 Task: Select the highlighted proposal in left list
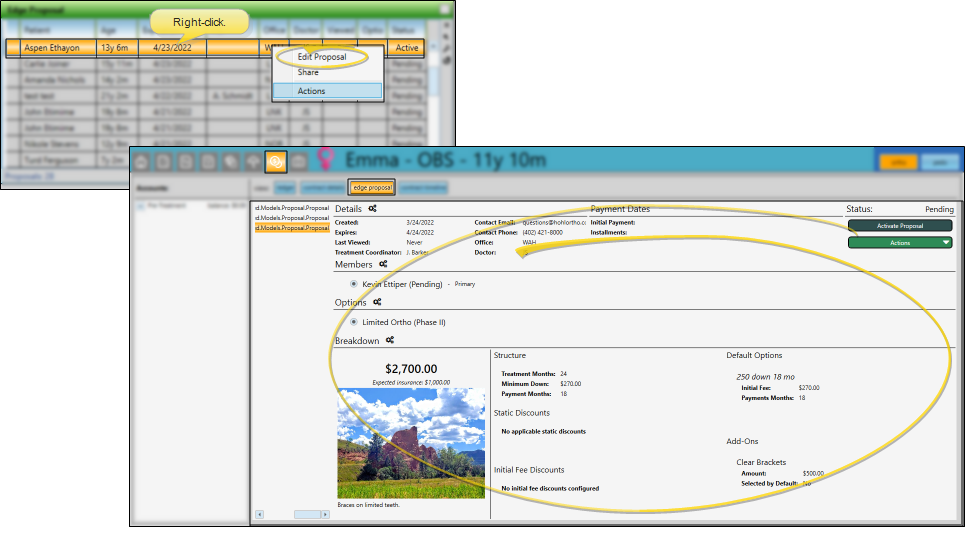coord(291,228)
